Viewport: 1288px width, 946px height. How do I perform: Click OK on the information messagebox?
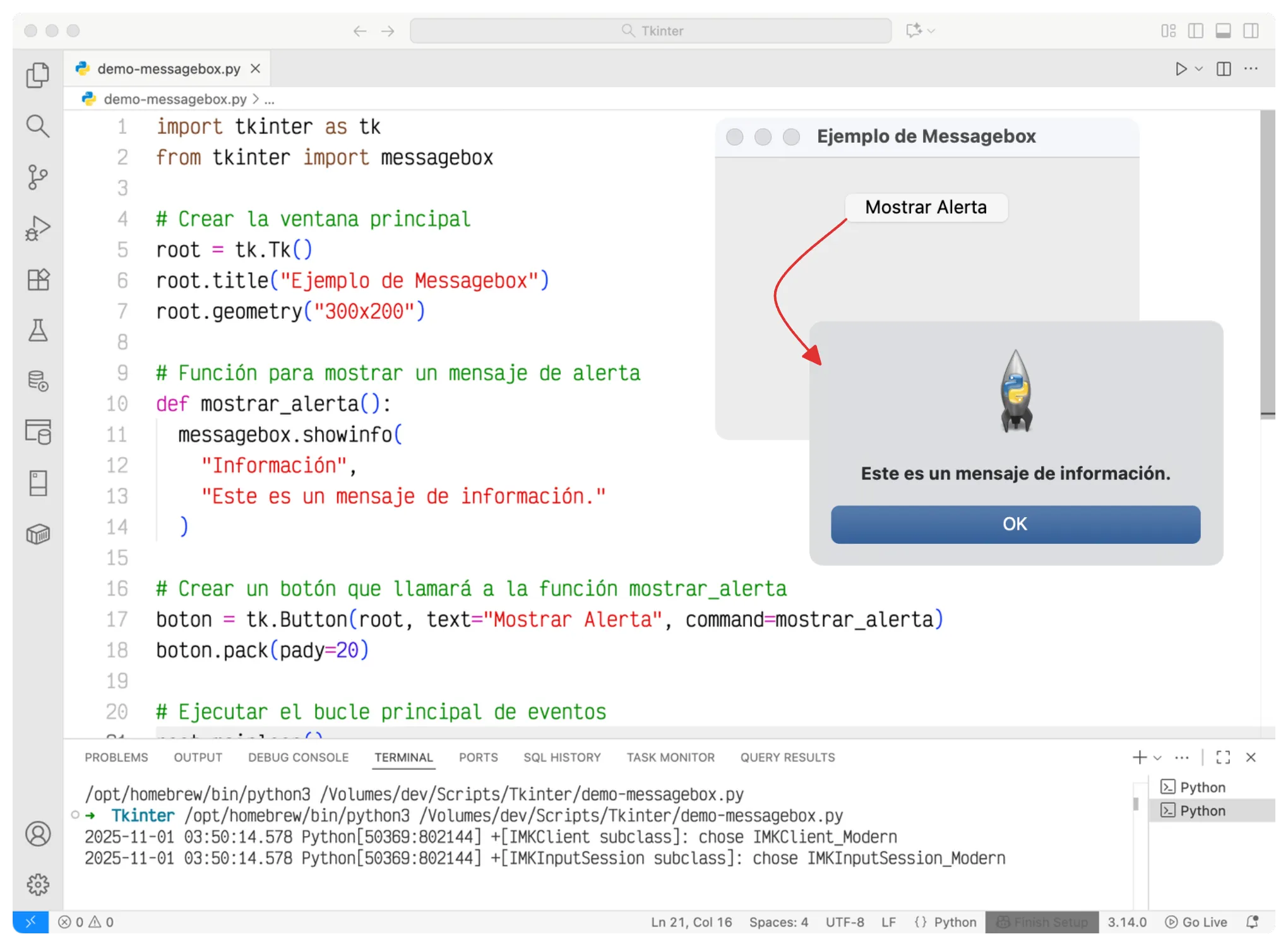[1015, 524]
